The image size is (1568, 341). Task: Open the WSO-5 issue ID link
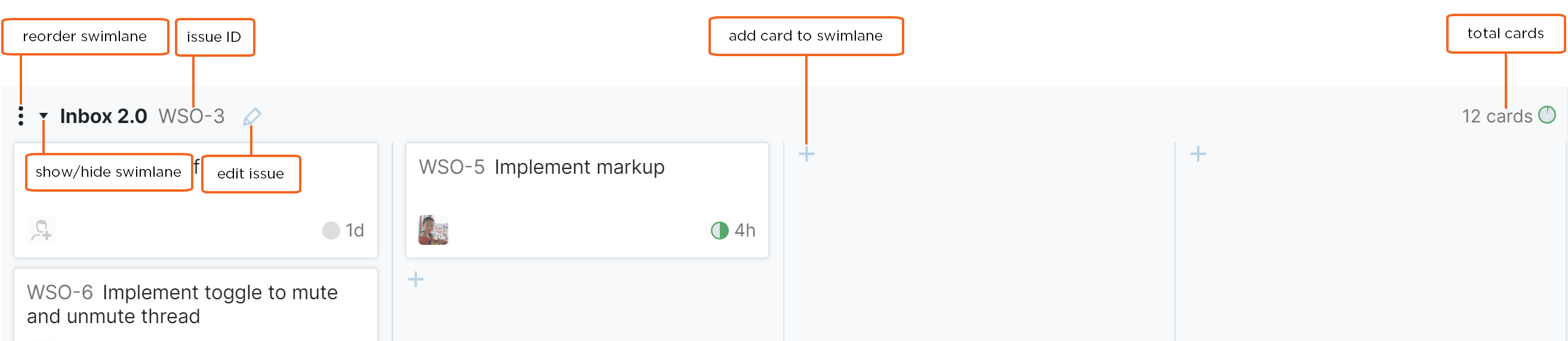(x=451, y=167)
